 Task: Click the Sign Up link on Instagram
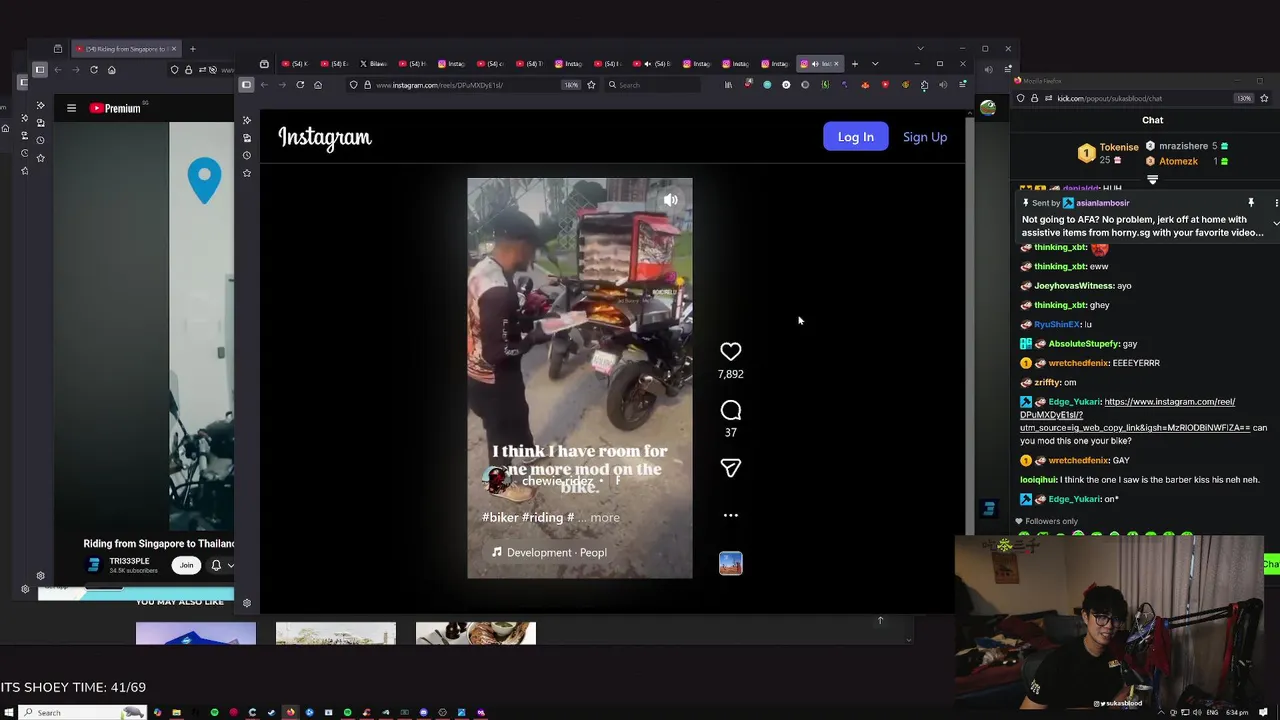[x=925, y=137]
